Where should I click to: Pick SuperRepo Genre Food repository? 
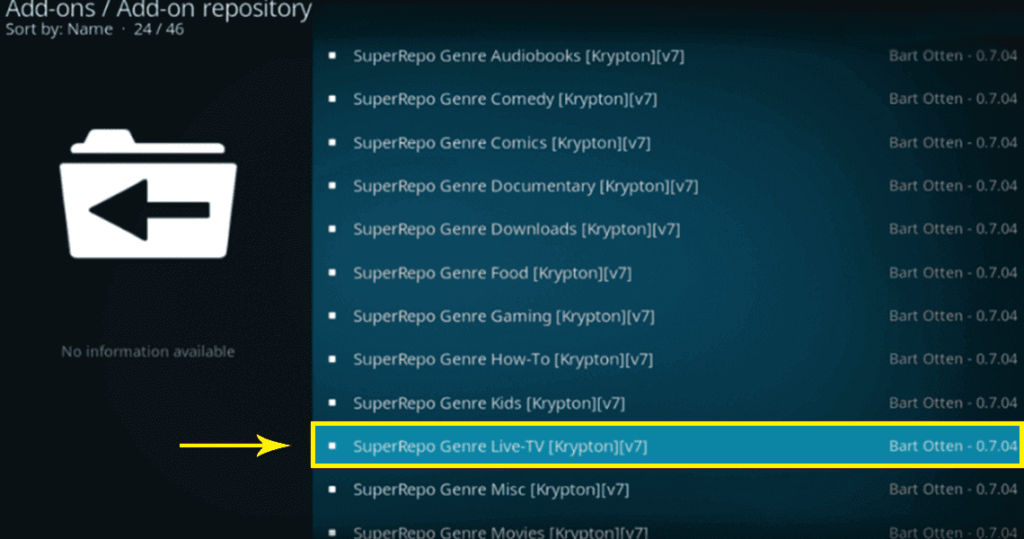[668, 272]
